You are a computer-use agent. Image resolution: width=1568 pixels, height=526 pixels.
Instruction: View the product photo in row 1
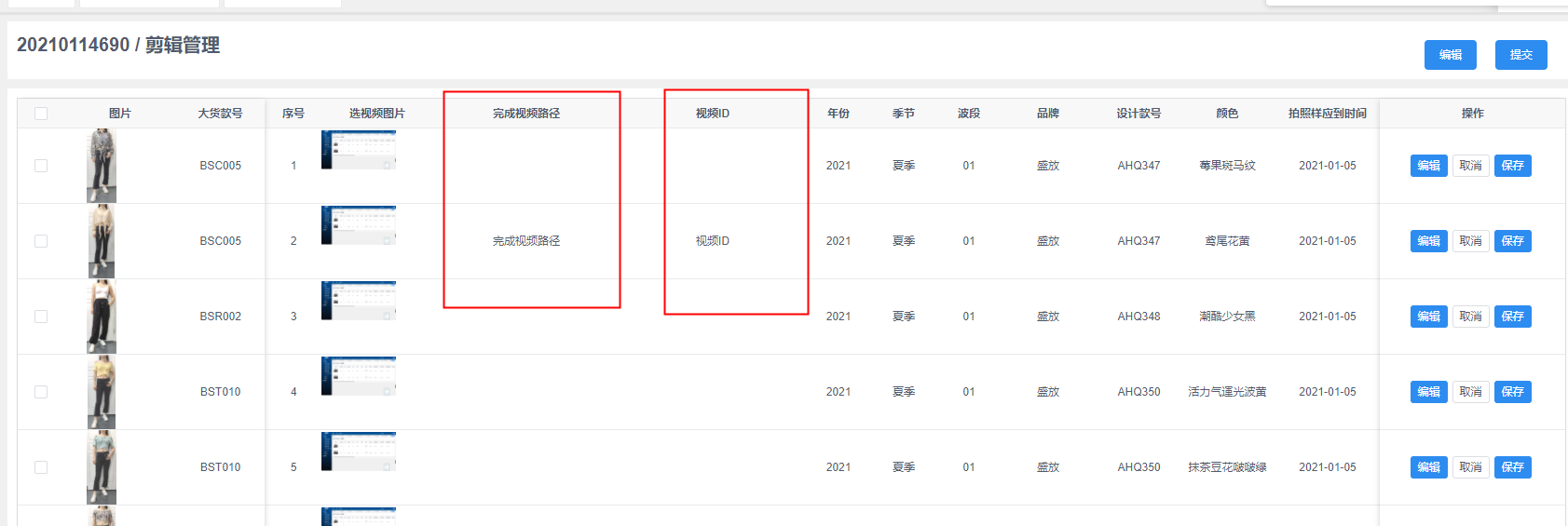click(x=102, y=166)
